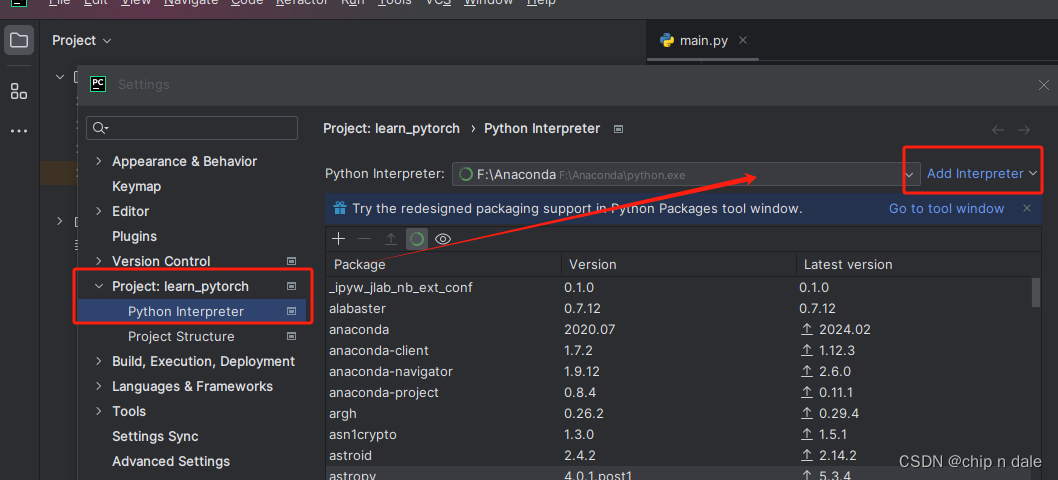Screen dimensions: 1058x480
Task: Sort by the Package column header
Action: pos(443,265)
